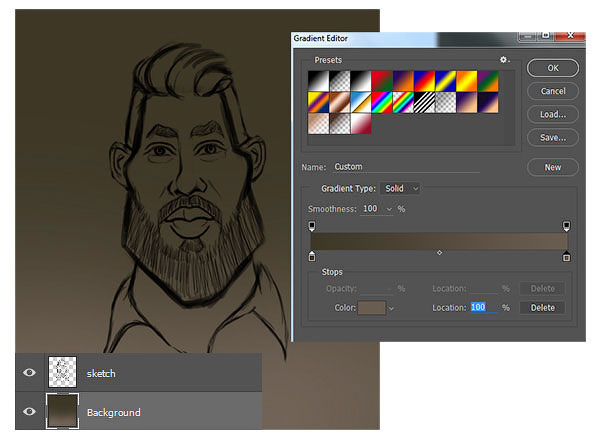This screenshot has height=443, width=600.
Task: Hide the Background layer
Action: [29, 411]
